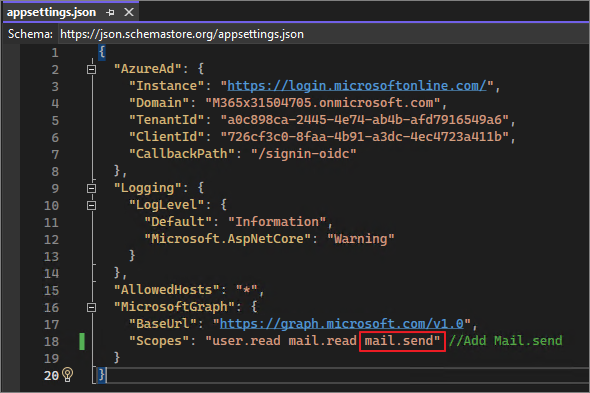
Task: Click the "Default" key
Action: point(178,222)
